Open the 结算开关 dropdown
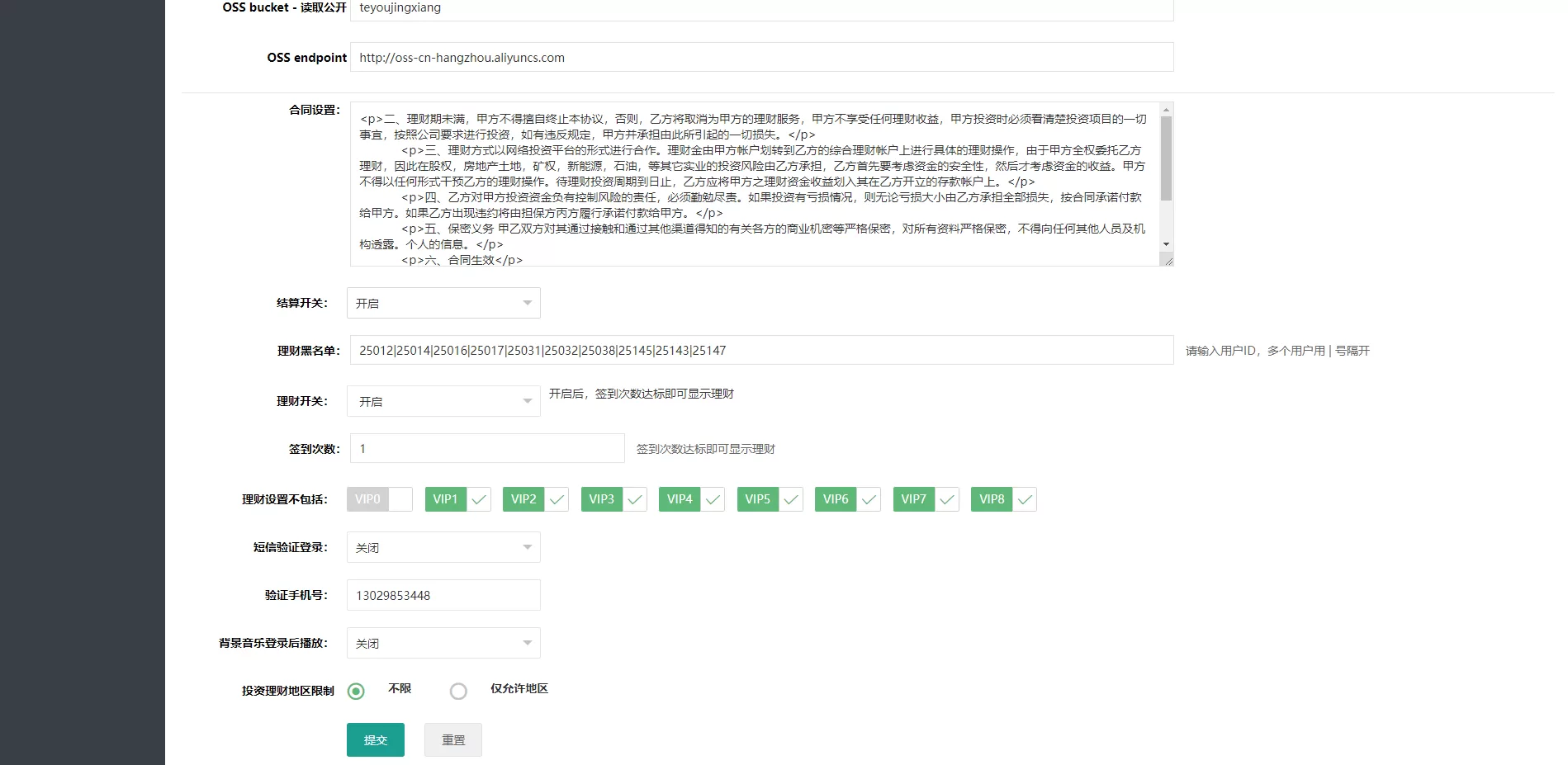 (x=443, y=302)
